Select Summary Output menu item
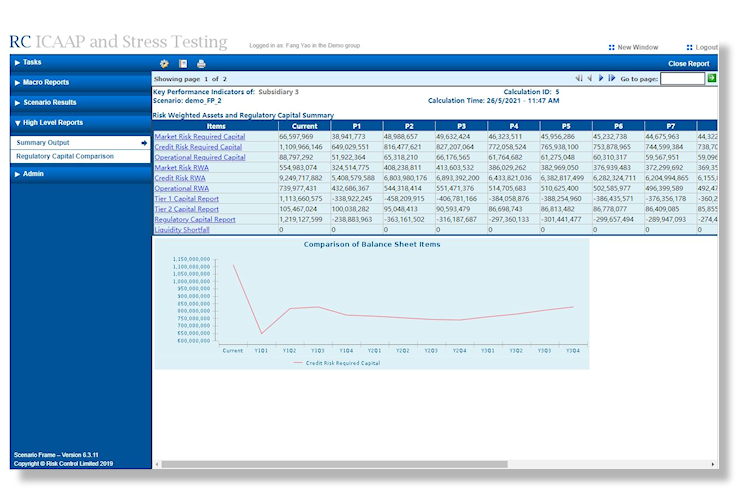737x500 pixels. pos(80,142)
